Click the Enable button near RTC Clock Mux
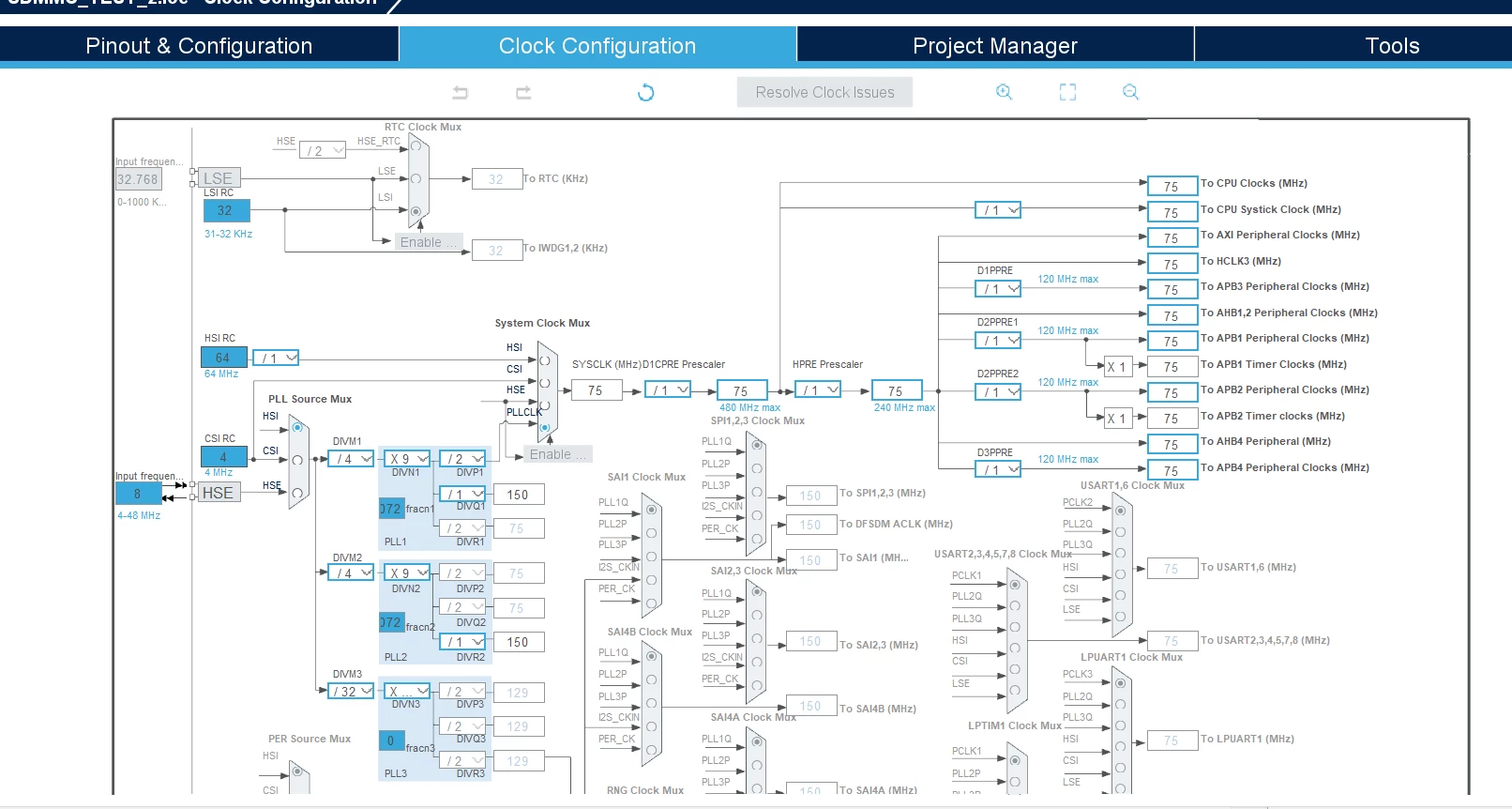Screen dimensions: 1512x809 [x=428, y=242]
